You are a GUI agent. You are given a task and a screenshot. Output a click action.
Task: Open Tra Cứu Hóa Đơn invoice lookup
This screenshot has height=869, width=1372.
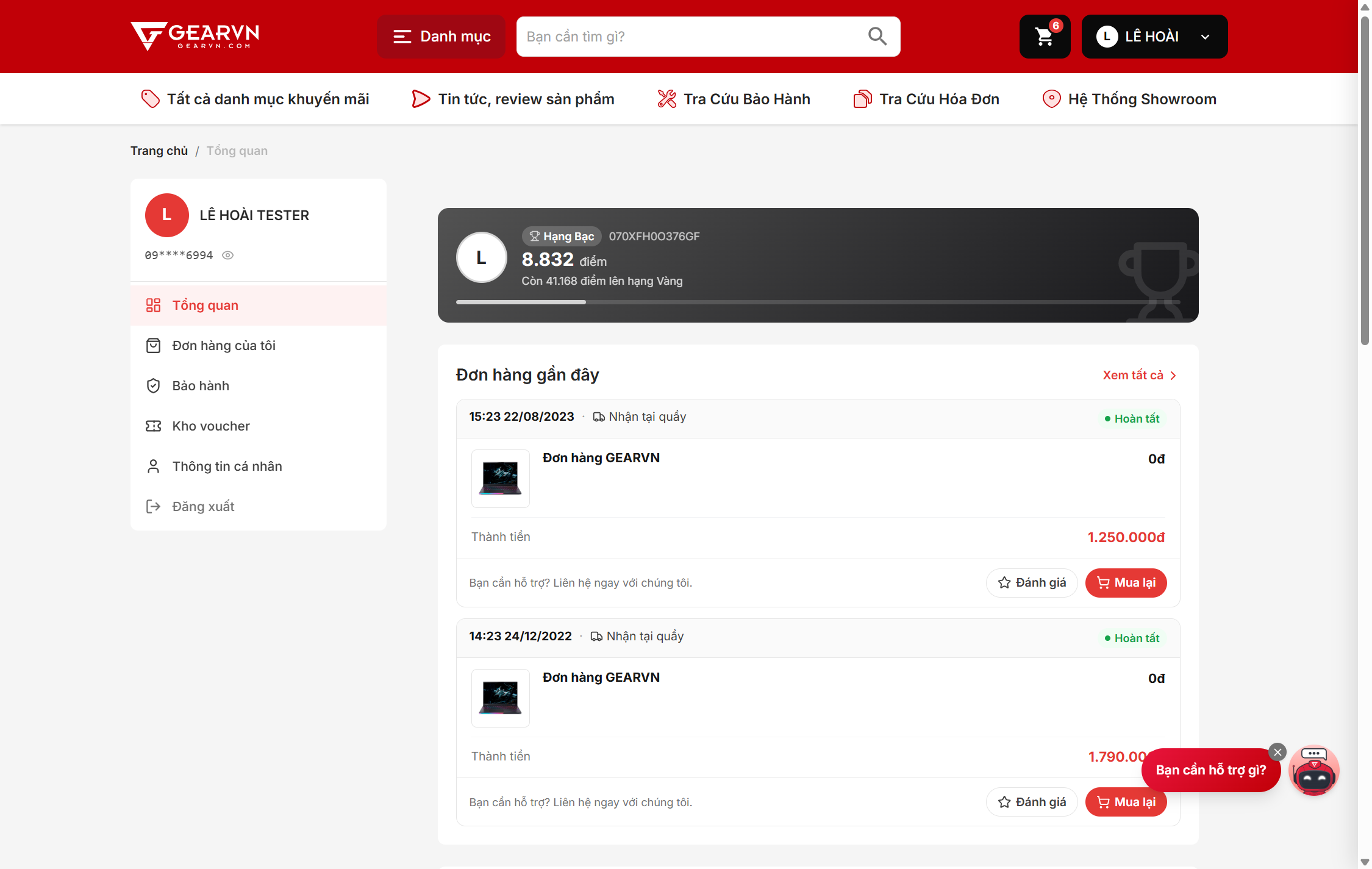(x=926, y=99)
